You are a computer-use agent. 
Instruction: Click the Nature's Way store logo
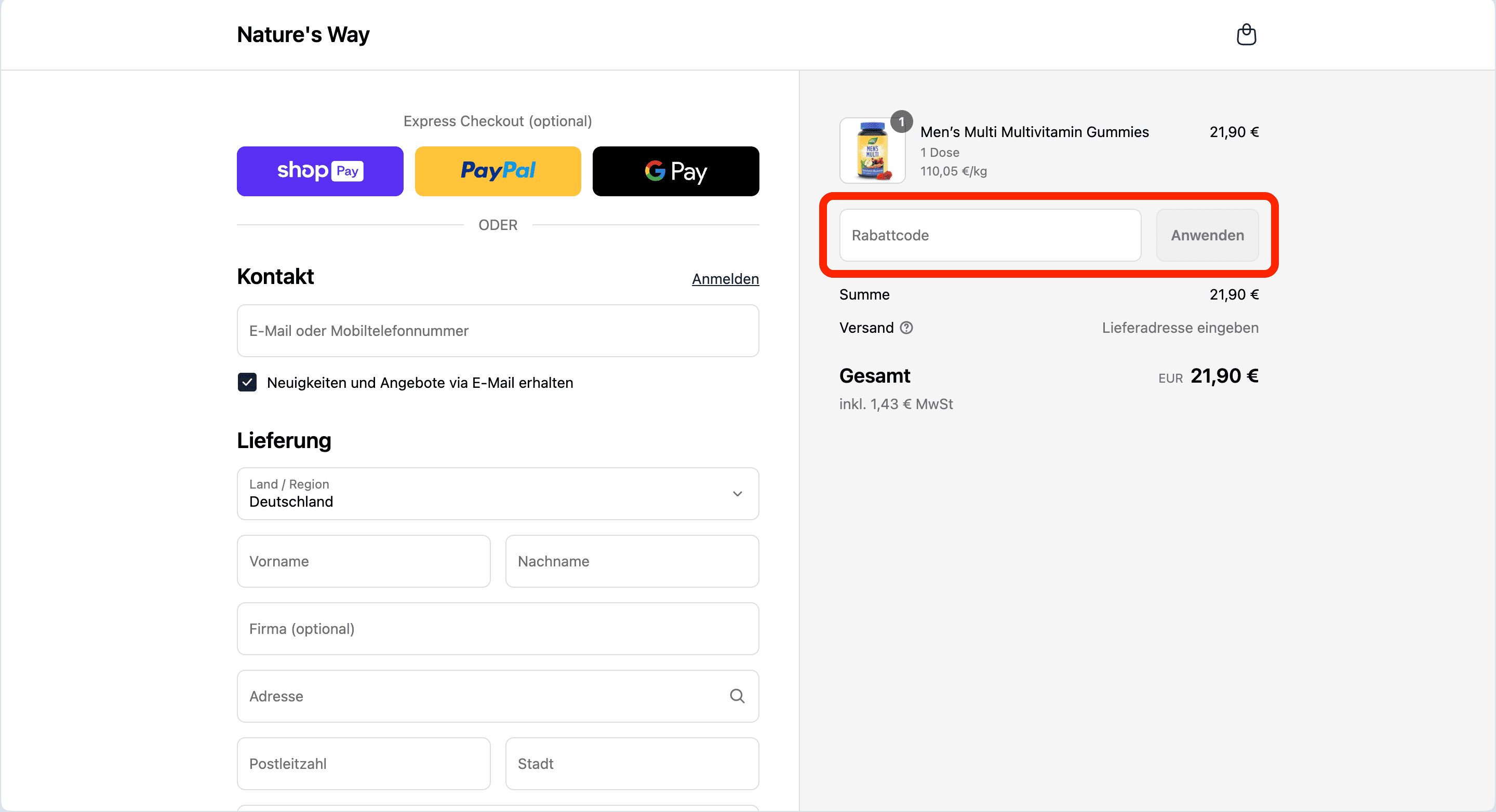point(303,35)
